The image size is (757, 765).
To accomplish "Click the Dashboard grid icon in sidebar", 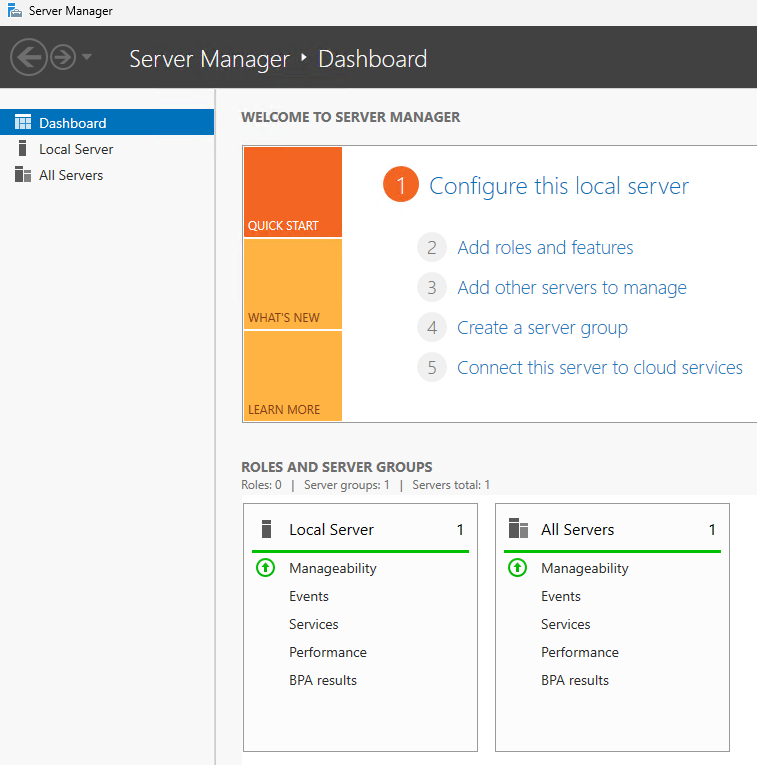I will point(23,122).
